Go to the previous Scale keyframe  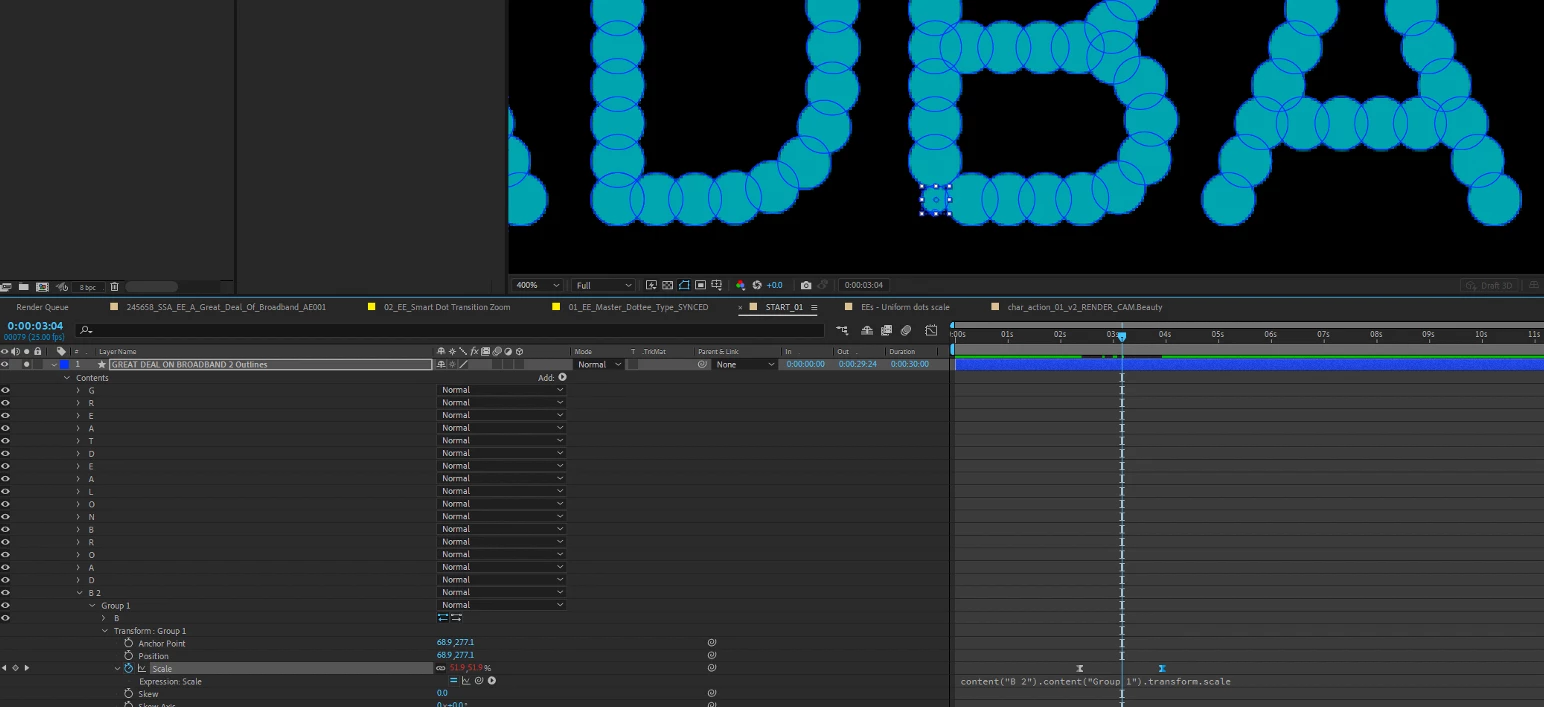point(4,668)
